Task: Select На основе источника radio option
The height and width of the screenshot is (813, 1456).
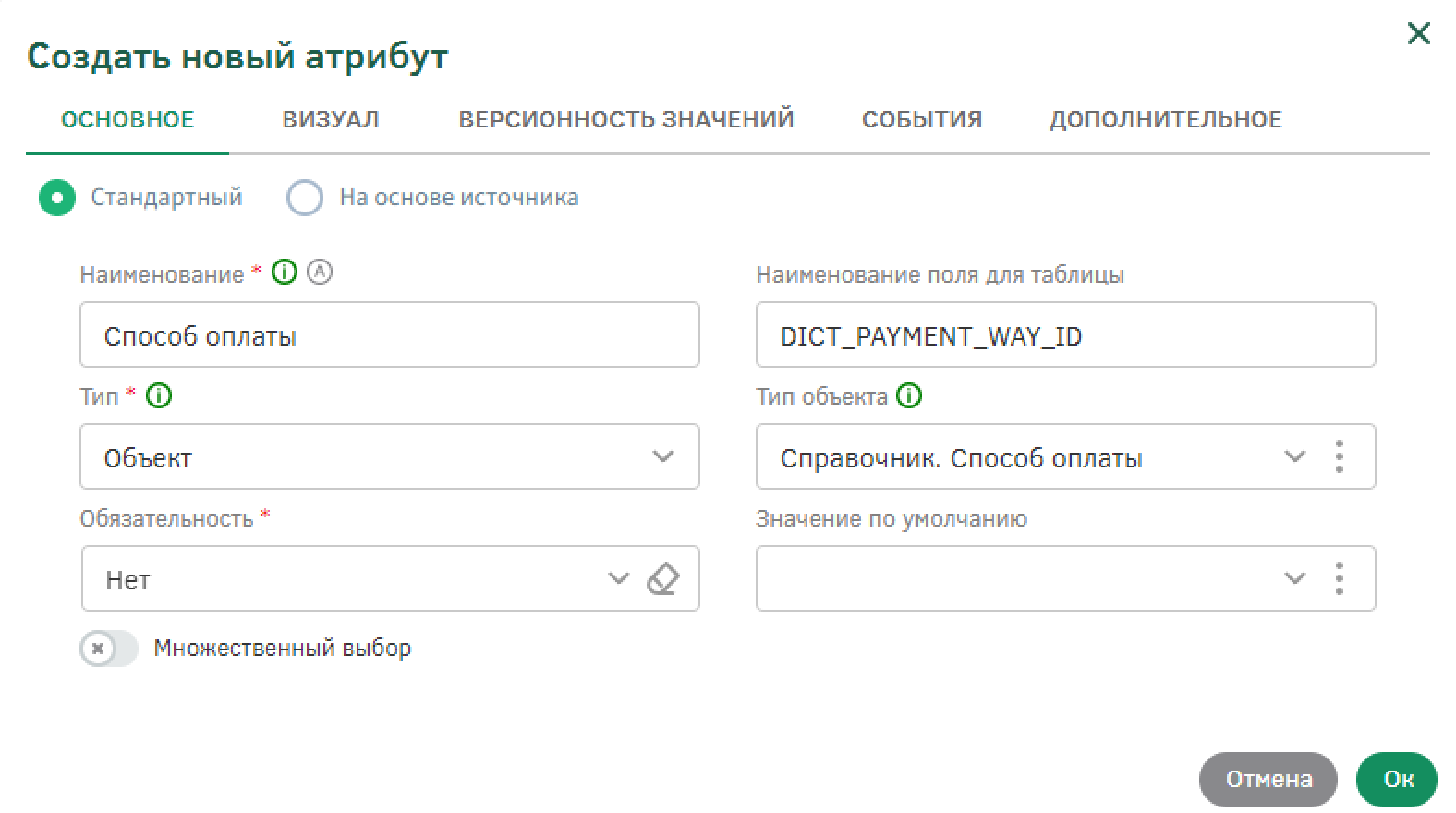Action: pos(305,198)
